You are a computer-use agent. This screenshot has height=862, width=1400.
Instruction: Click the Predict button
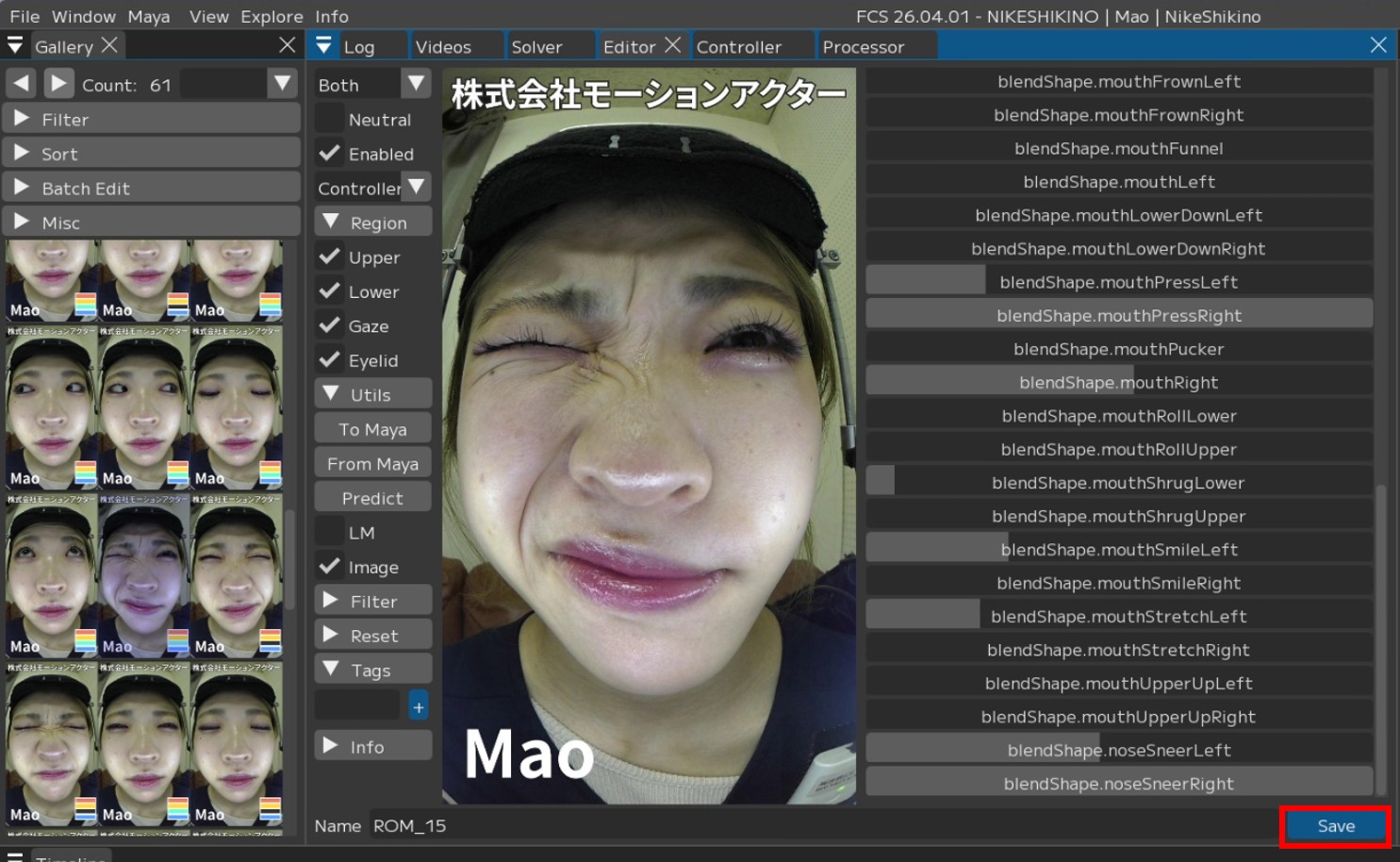point(372,498)
